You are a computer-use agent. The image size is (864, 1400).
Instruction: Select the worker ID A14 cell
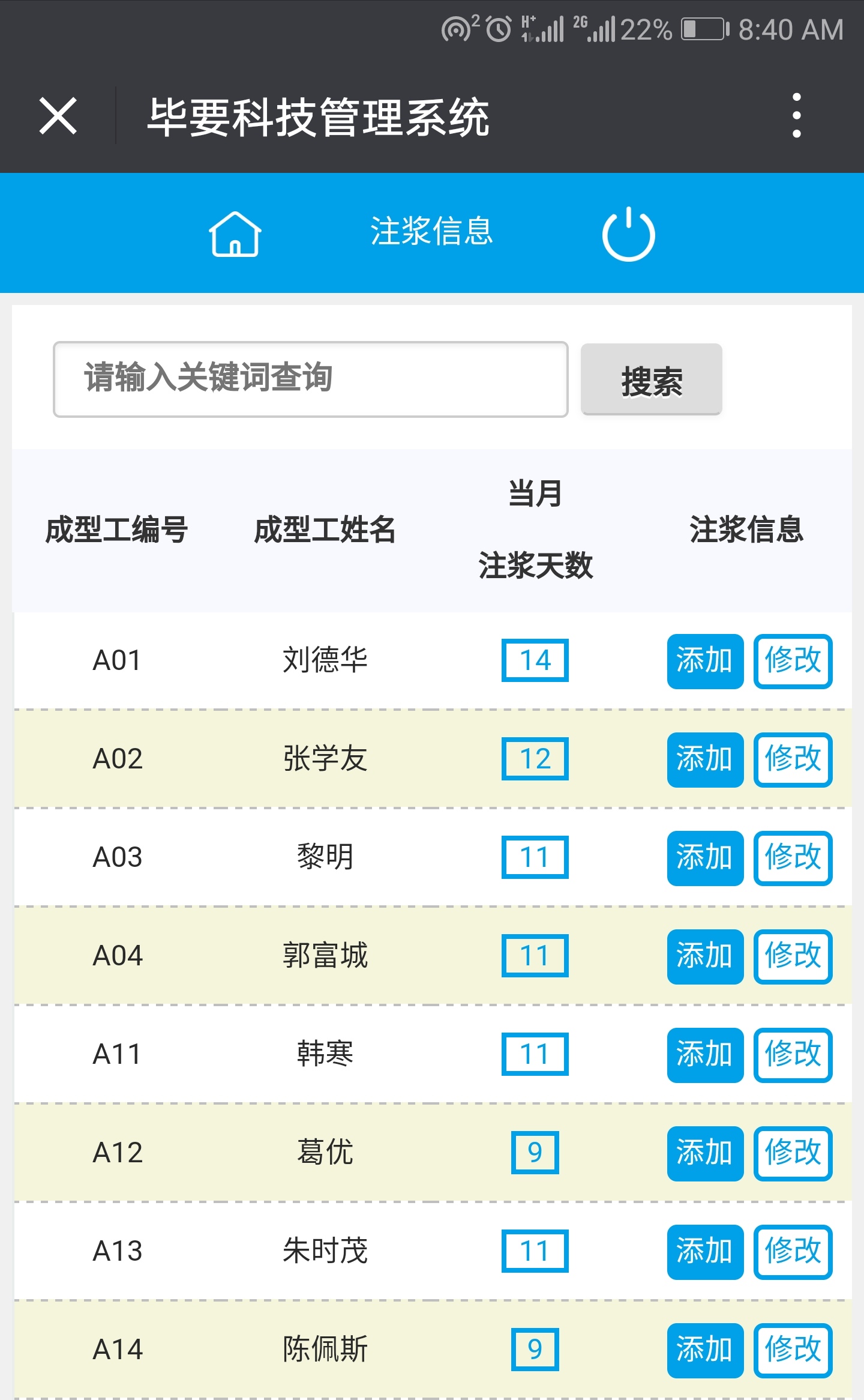(117, 1350)
